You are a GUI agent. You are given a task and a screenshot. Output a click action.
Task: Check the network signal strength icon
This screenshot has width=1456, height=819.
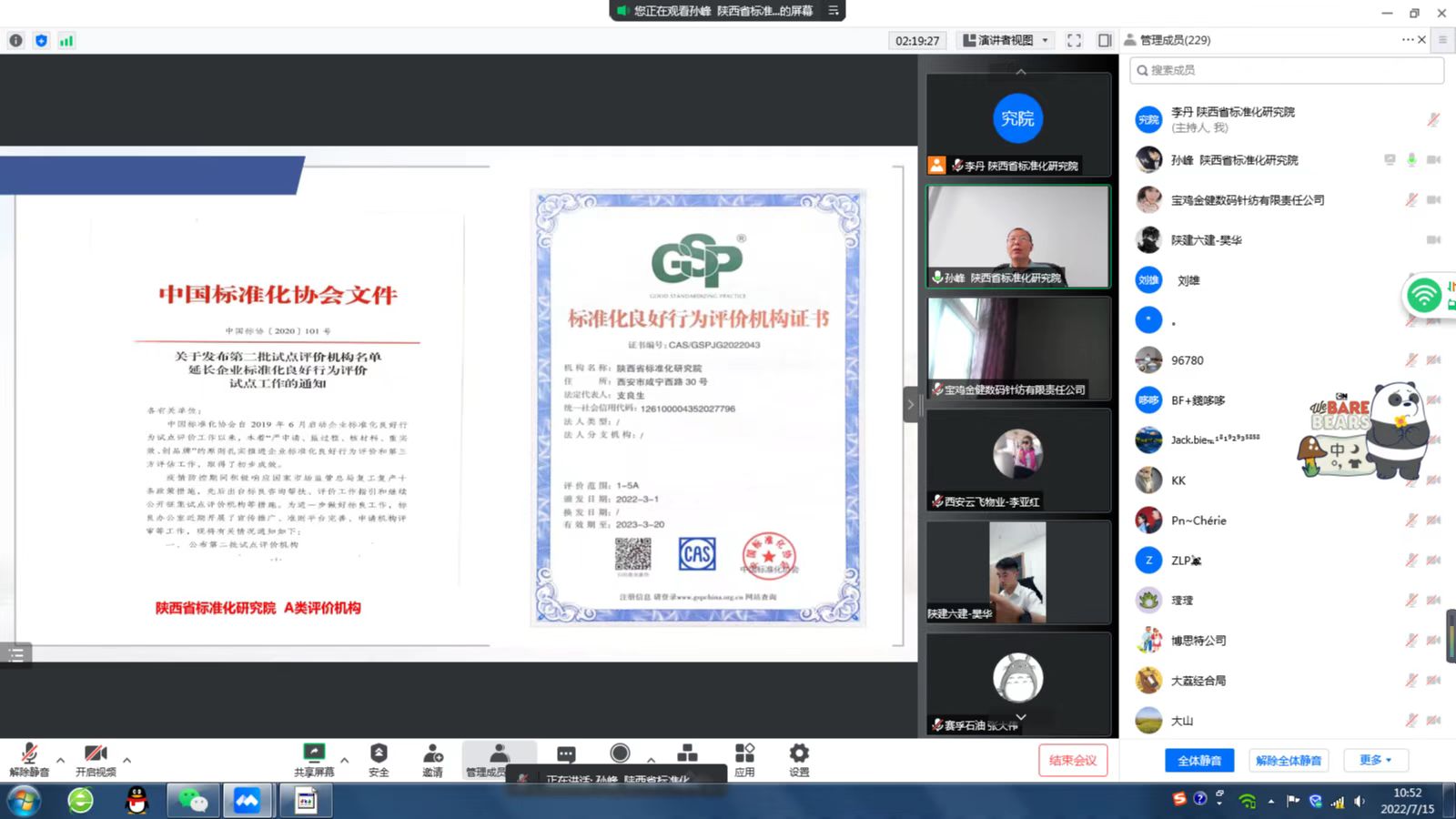(66, 40)
